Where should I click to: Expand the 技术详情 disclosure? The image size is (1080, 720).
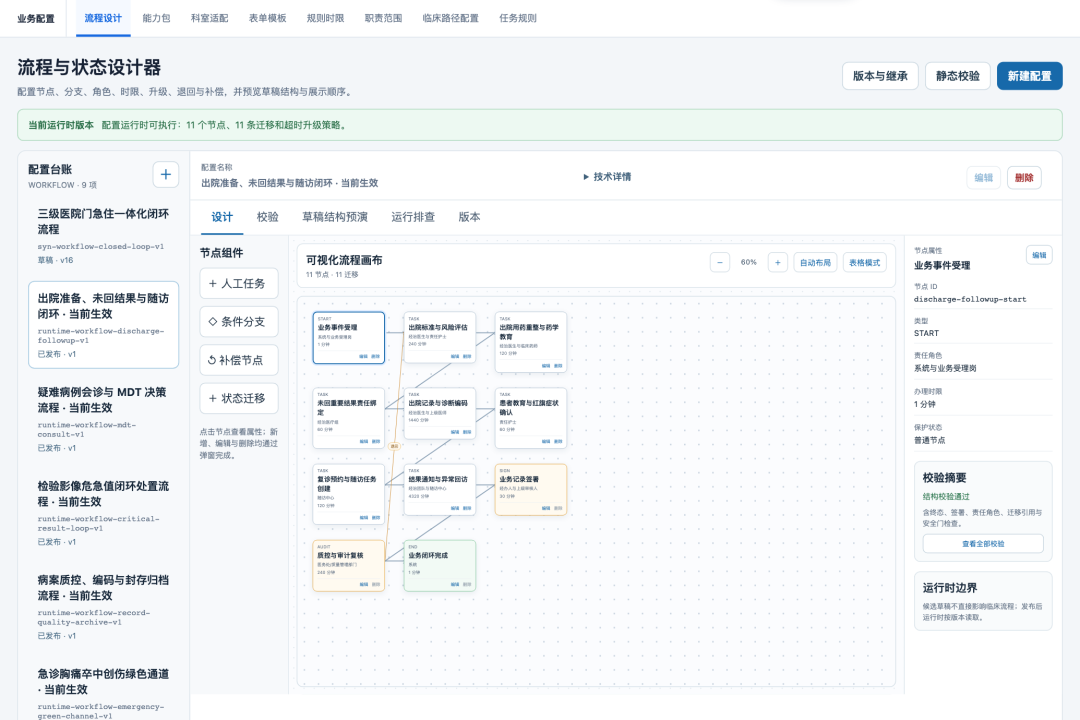click(607, 177)
